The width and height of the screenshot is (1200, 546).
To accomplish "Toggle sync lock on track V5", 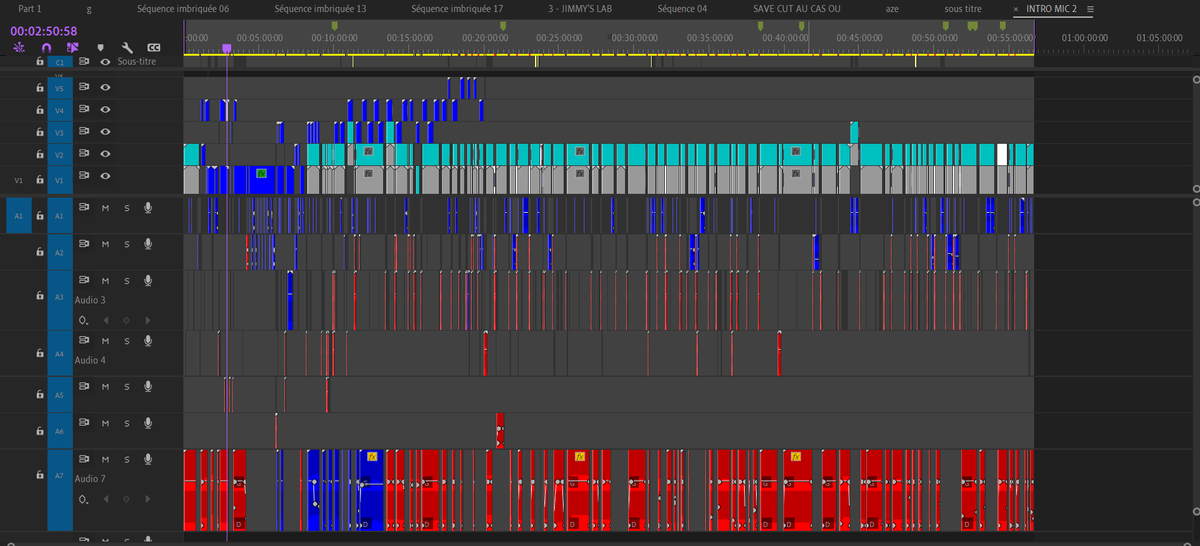I will coord(84,87).
